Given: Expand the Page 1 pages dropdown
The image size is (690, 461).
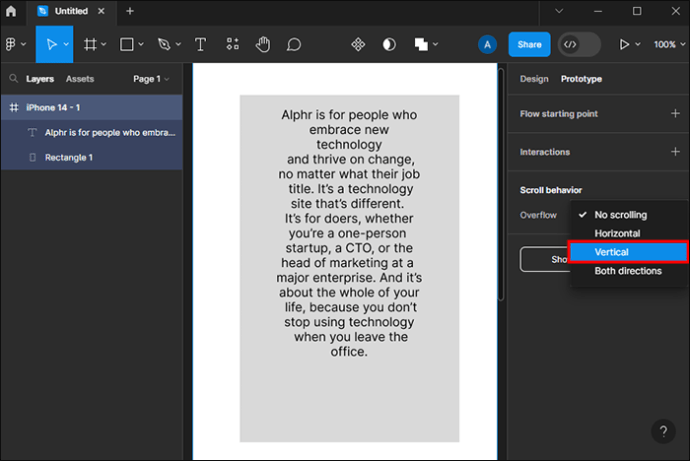Looking at the screenshot, I should (x=151, y=79).
